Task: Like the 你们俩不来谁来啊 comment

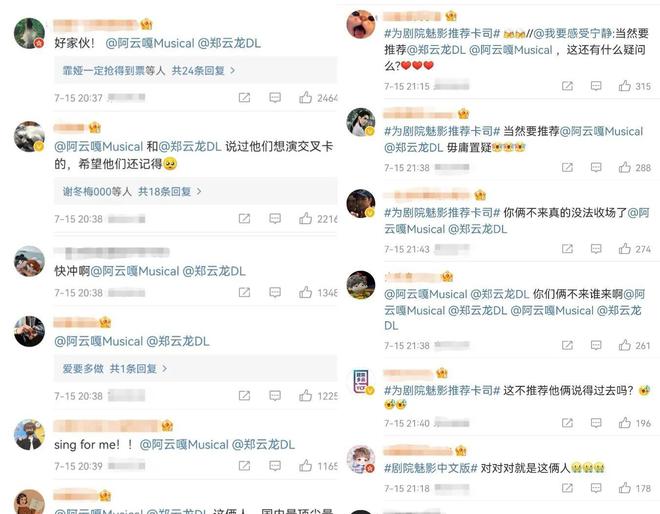Action: coord(625,345)
